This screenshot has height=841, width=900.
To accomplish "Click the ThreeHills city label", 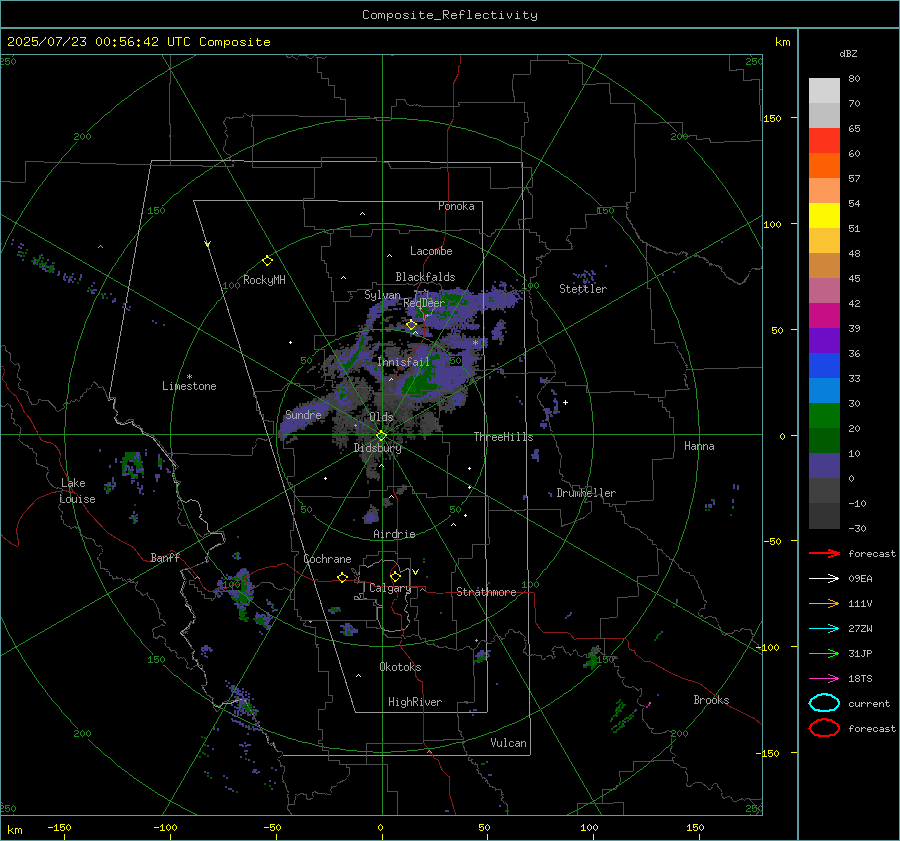I will click(x=503, y=437).
